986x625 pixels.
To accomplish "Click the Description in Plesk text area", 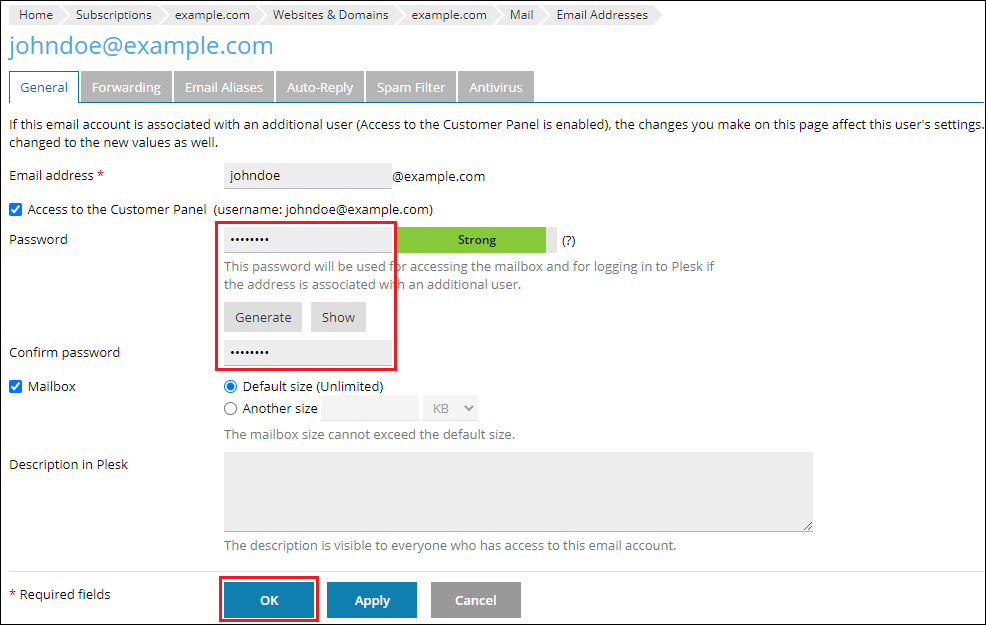I will (x=517, y=491).
